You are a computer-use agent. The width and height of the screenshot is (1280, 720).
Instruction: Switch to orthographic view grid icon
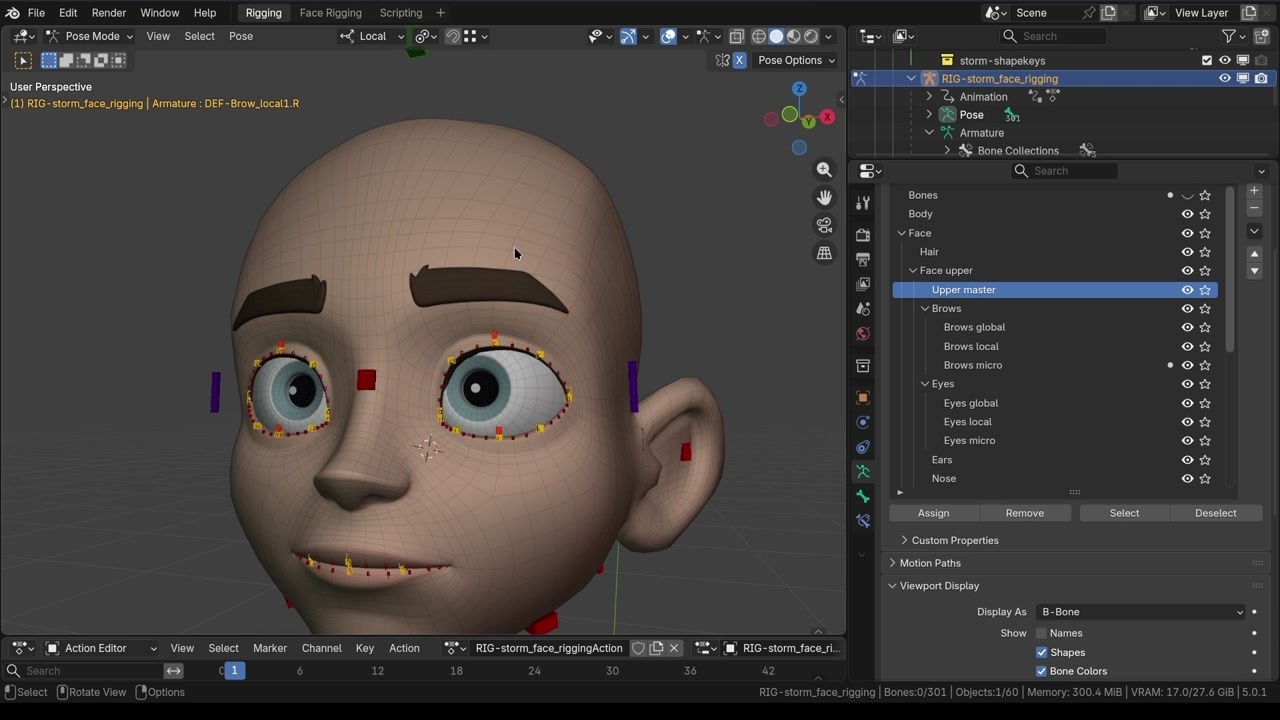point(824,254)
